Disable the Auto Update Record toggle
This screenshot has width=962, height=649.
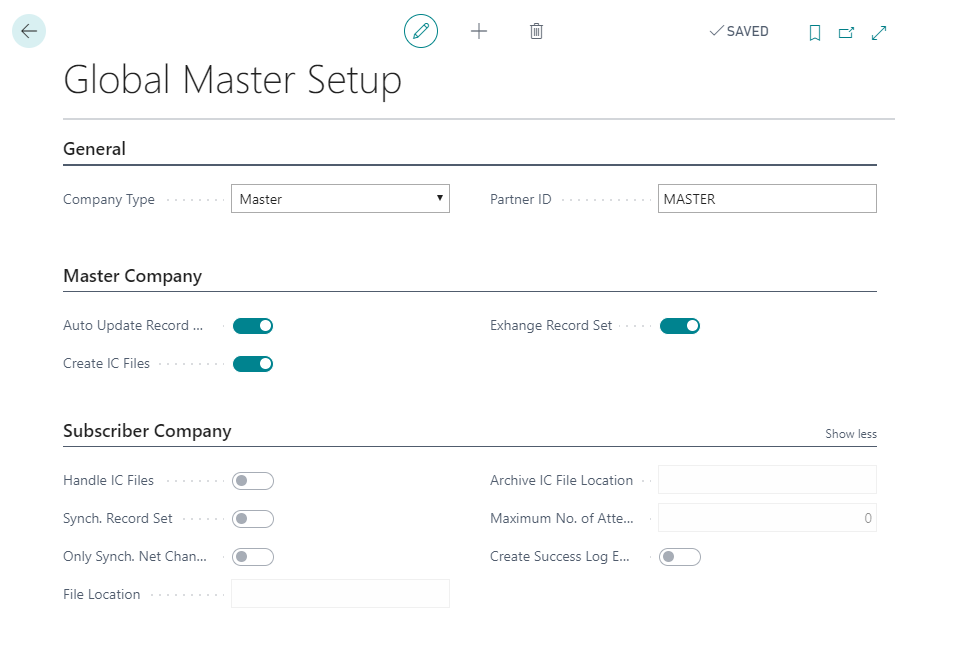coord(253,326)
